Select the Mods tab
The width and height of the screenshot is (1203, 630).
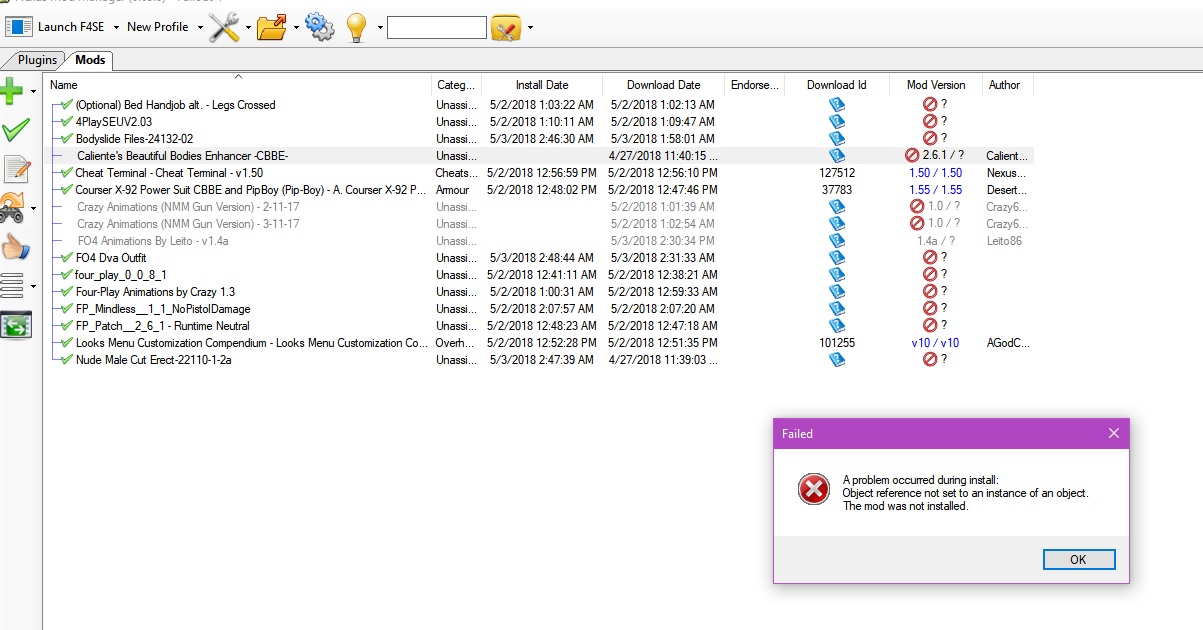[90, 60]
